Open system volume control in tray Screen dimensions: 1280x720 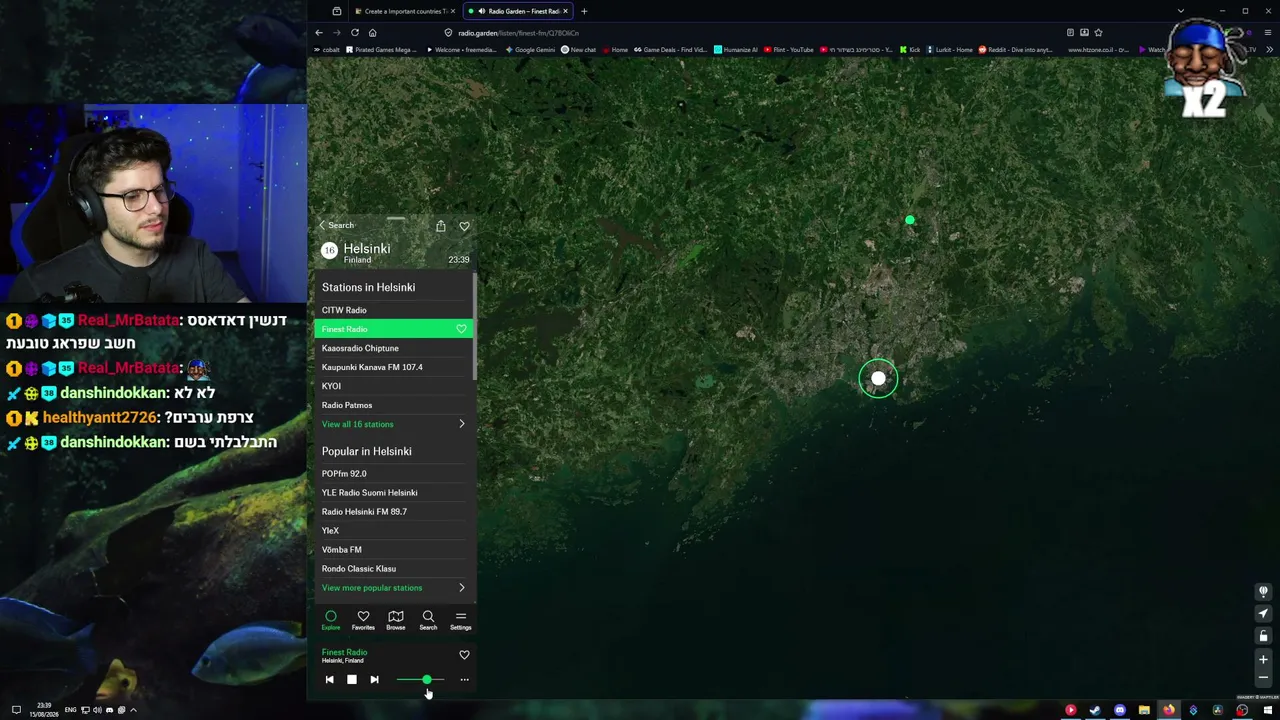97,710
